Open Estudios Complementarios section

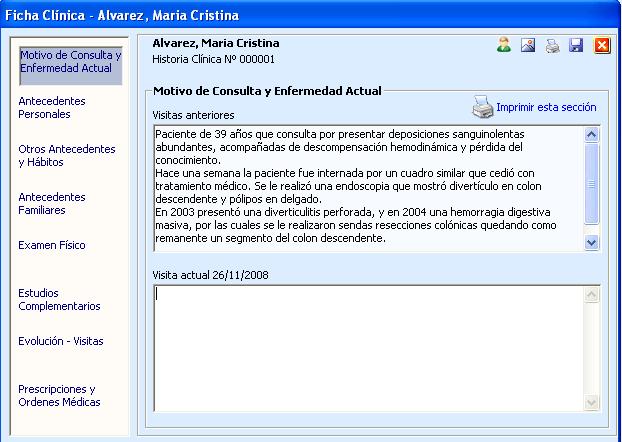[59, 300]
